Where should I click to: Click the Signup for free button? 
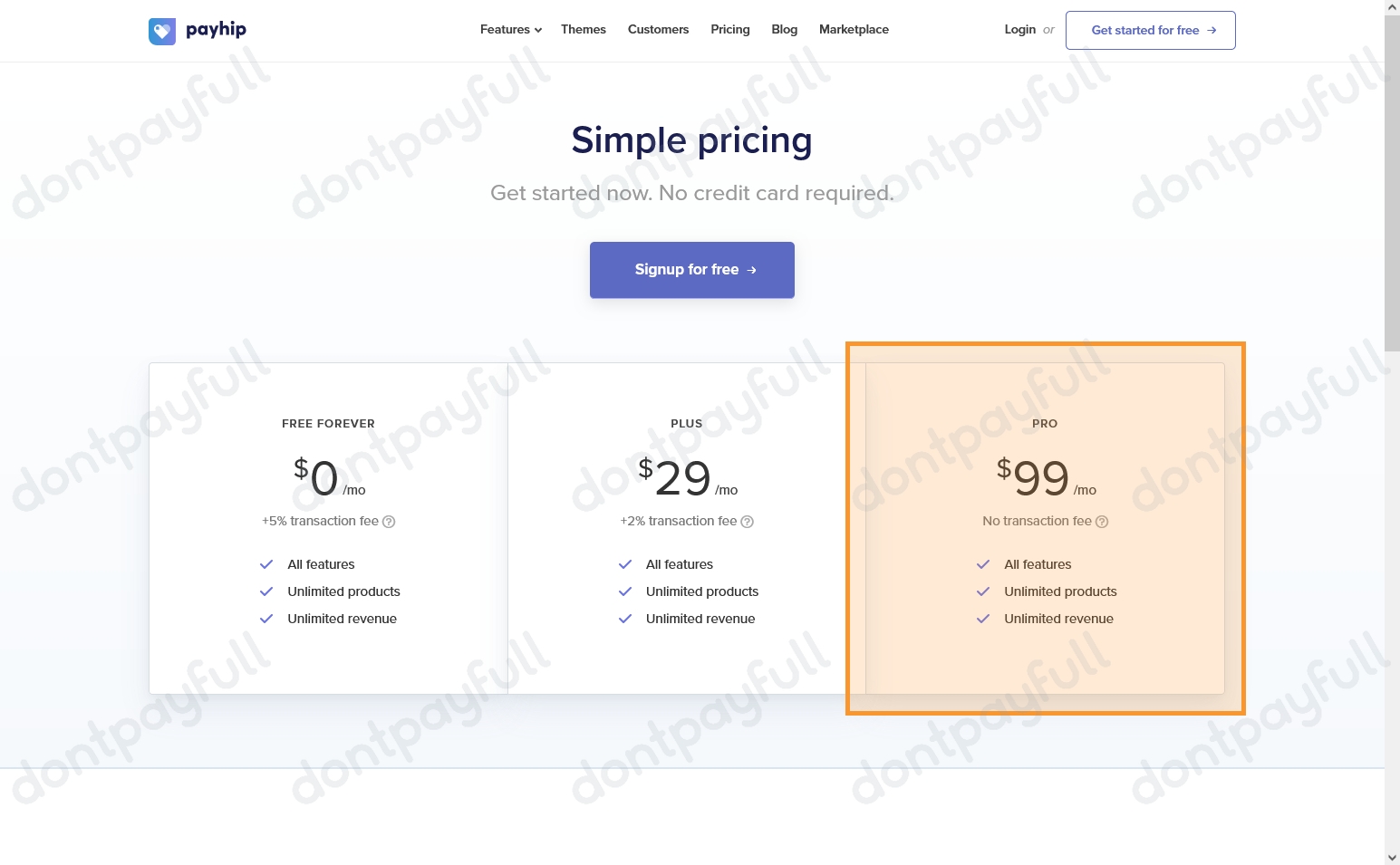[x=691, y=269]
